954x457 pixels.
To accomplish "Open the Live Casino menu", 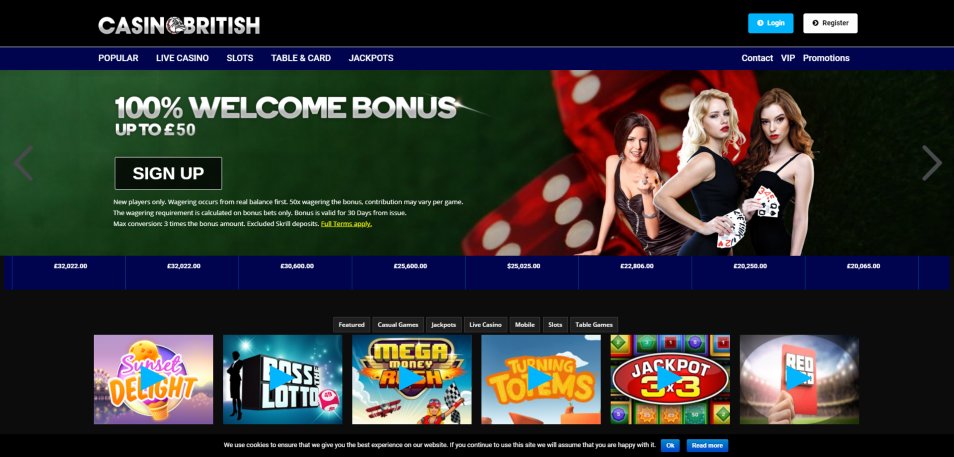I will (x=182, y=58).
